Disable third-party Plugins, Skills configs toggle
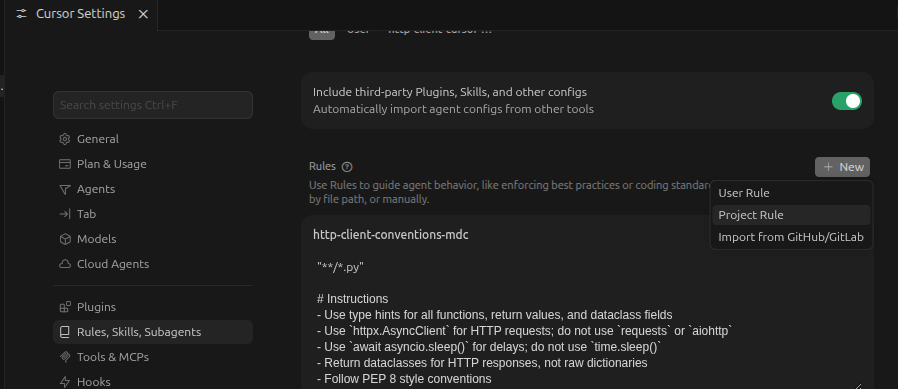Image resolution: width=898 pixels, height=389 pixels. [x=846, y=101]
